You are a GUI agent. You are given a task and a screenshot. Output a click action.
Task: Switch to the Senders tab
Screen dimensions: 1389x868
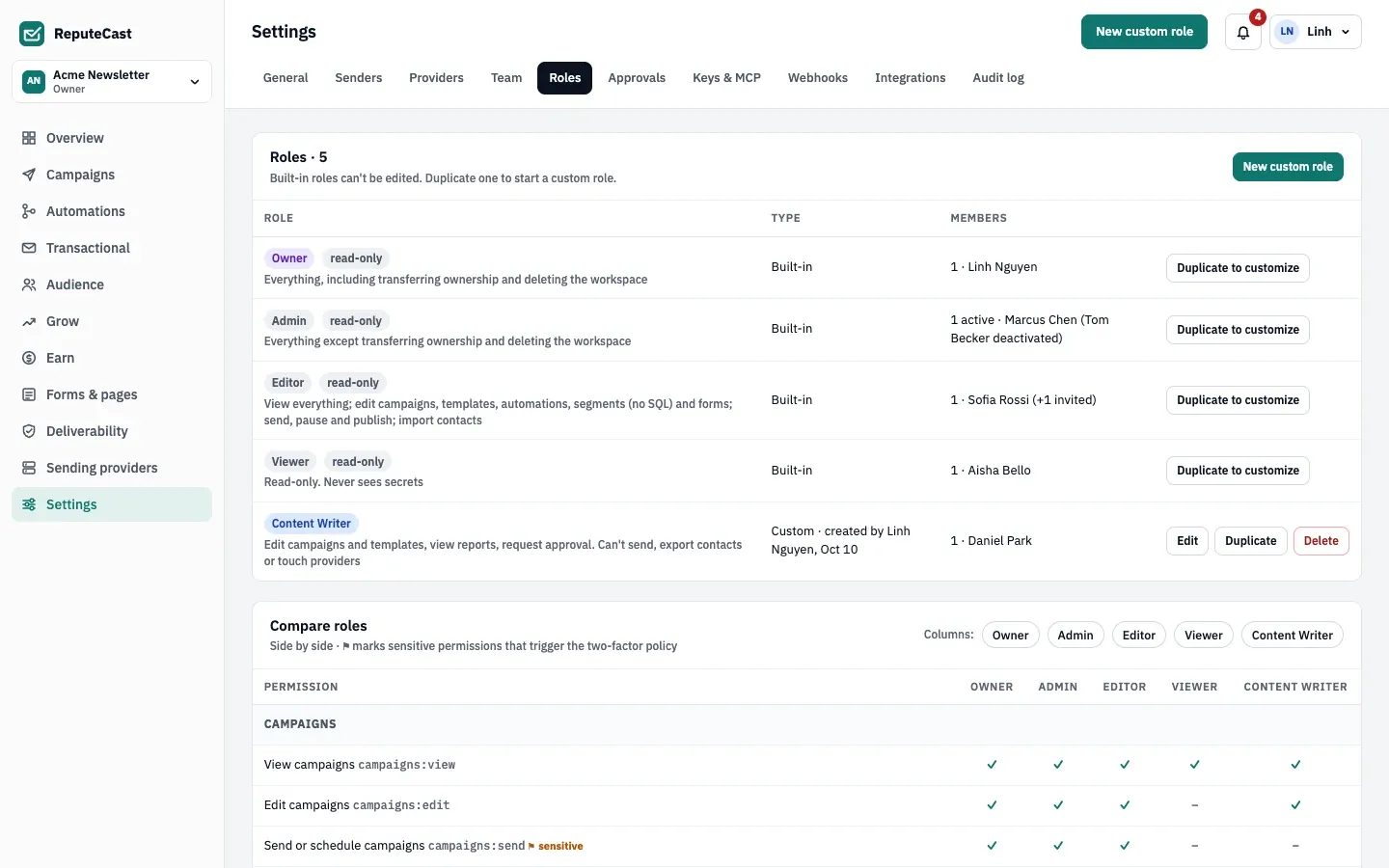[359, 78]
